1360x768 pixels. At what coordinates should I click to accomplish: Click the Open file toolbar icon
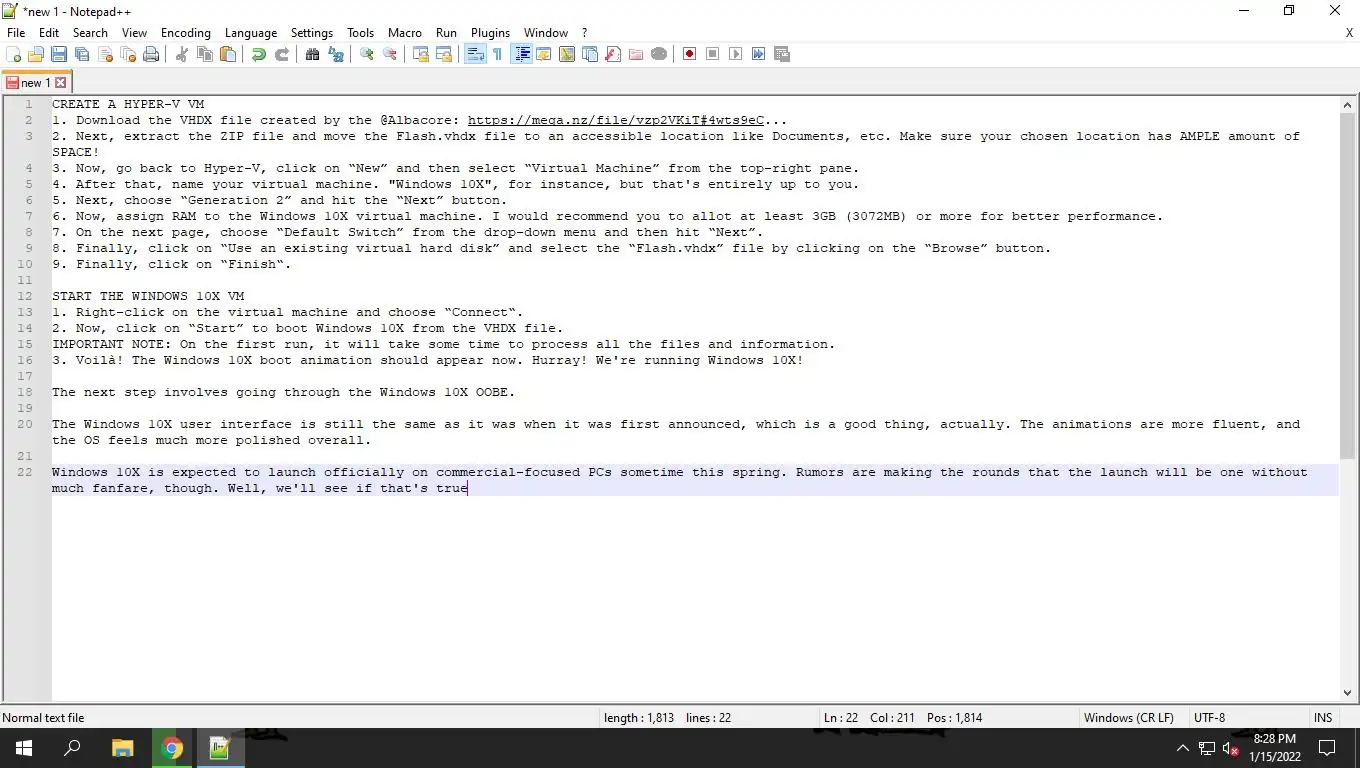(x=36, y=54)
